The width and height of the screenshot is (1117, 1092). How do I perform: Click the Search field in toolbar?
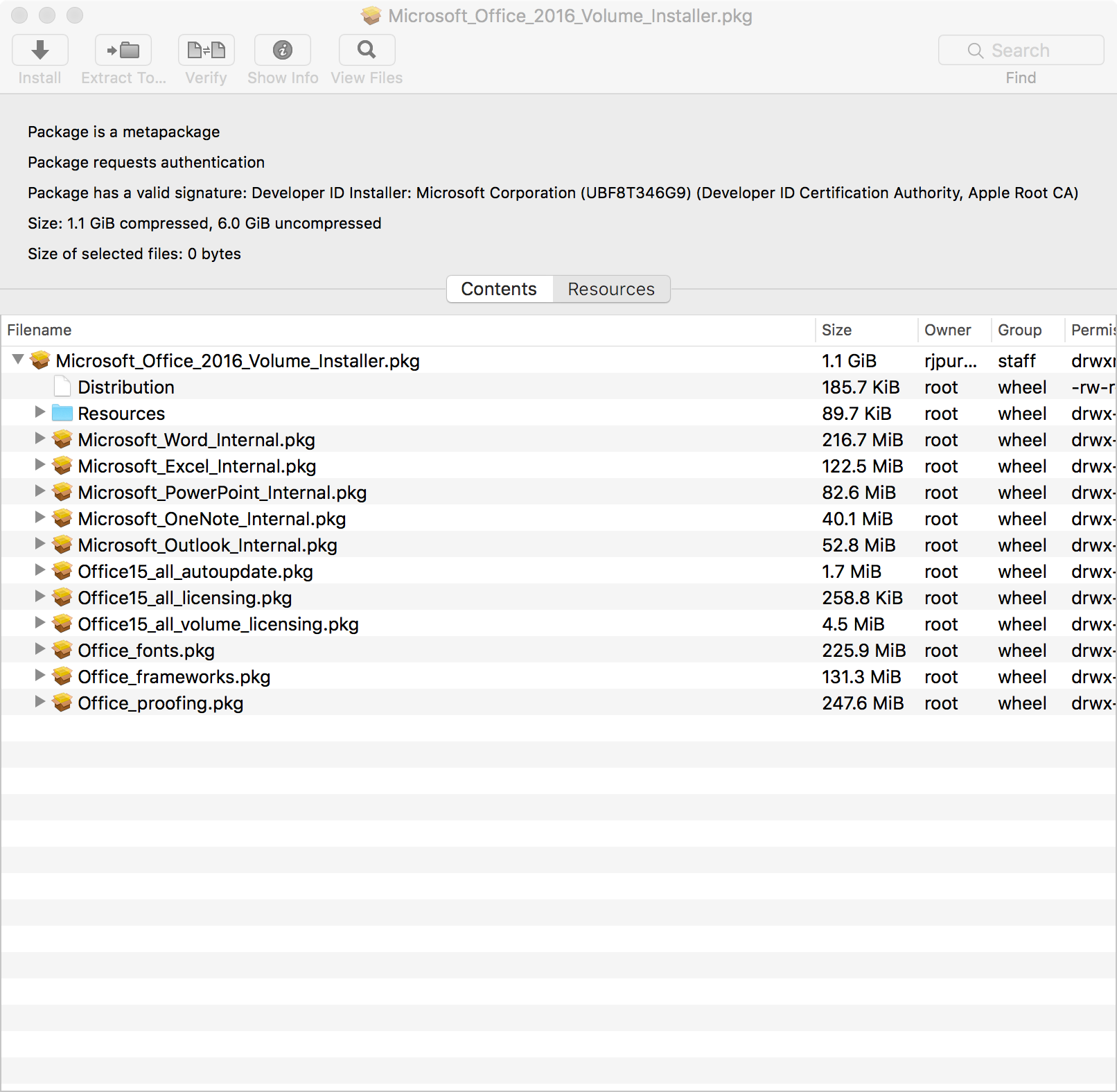[x=1021, y=50]
